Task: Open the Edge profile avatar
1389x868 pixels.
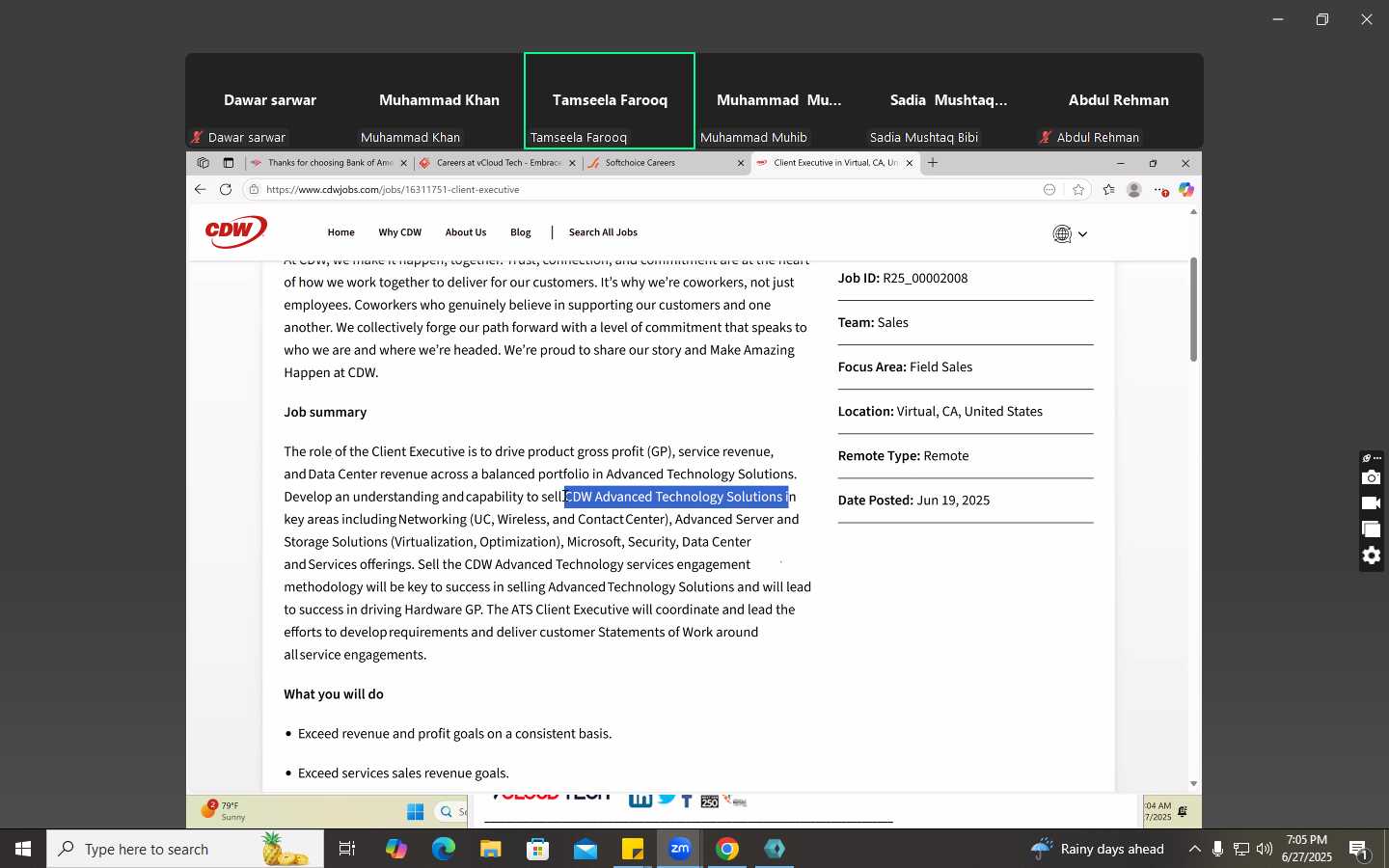Action: tap(1134, 190)
